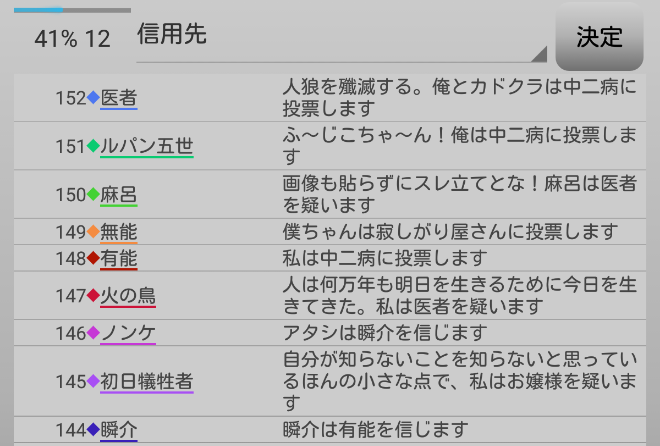Select player name 火の鳥

click(128, 295)
